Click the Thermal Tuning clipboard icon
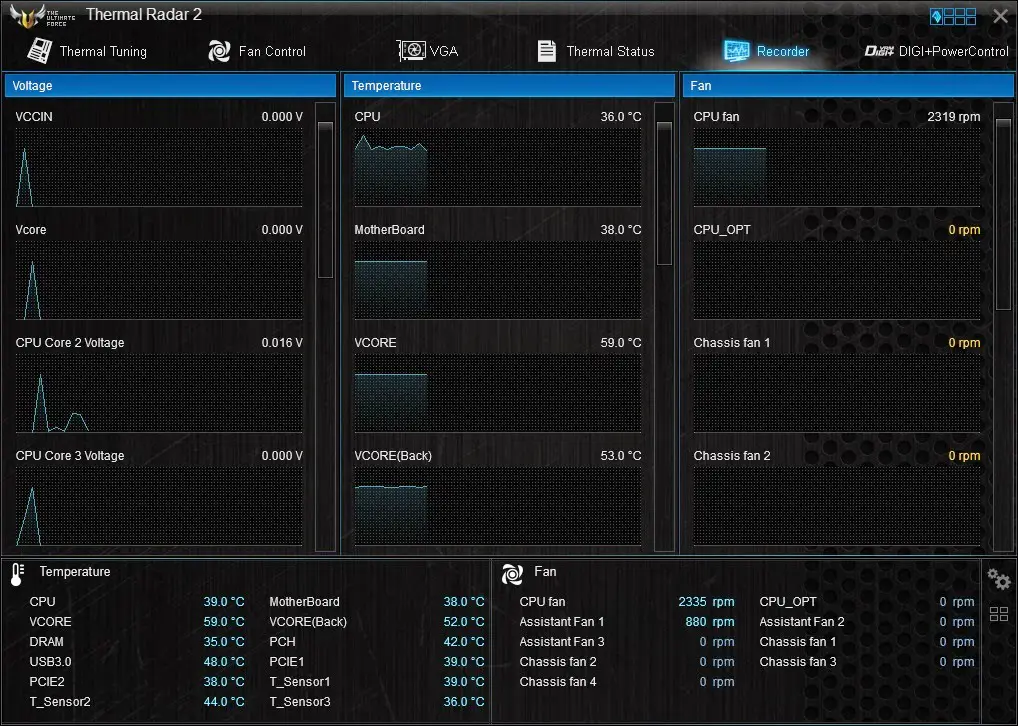The image size is (1018, 726). [x=40, y=51]
